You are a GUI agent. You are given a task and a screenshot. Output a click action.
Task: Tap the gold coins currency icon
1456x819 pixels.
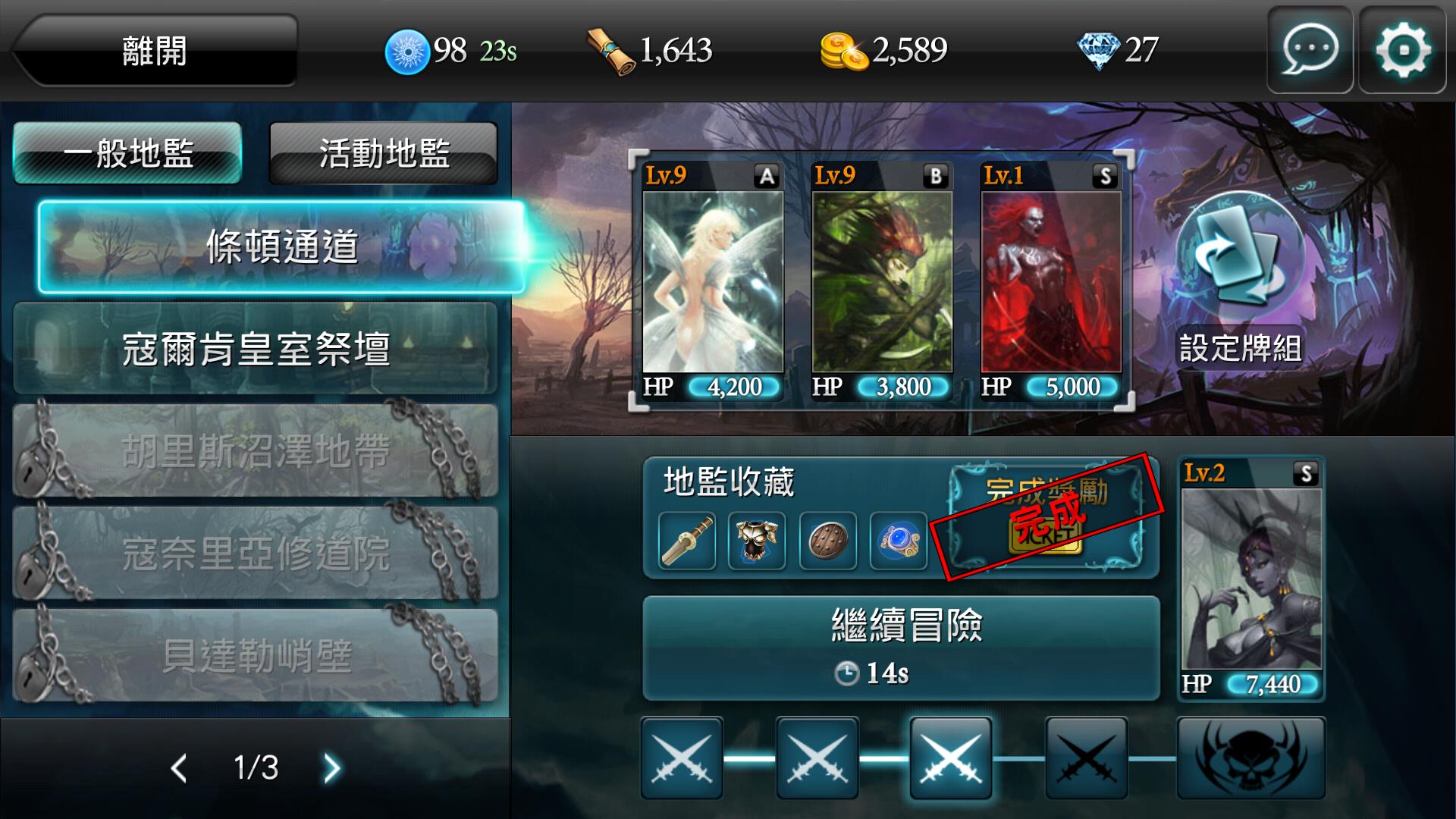tap(843, 51)
